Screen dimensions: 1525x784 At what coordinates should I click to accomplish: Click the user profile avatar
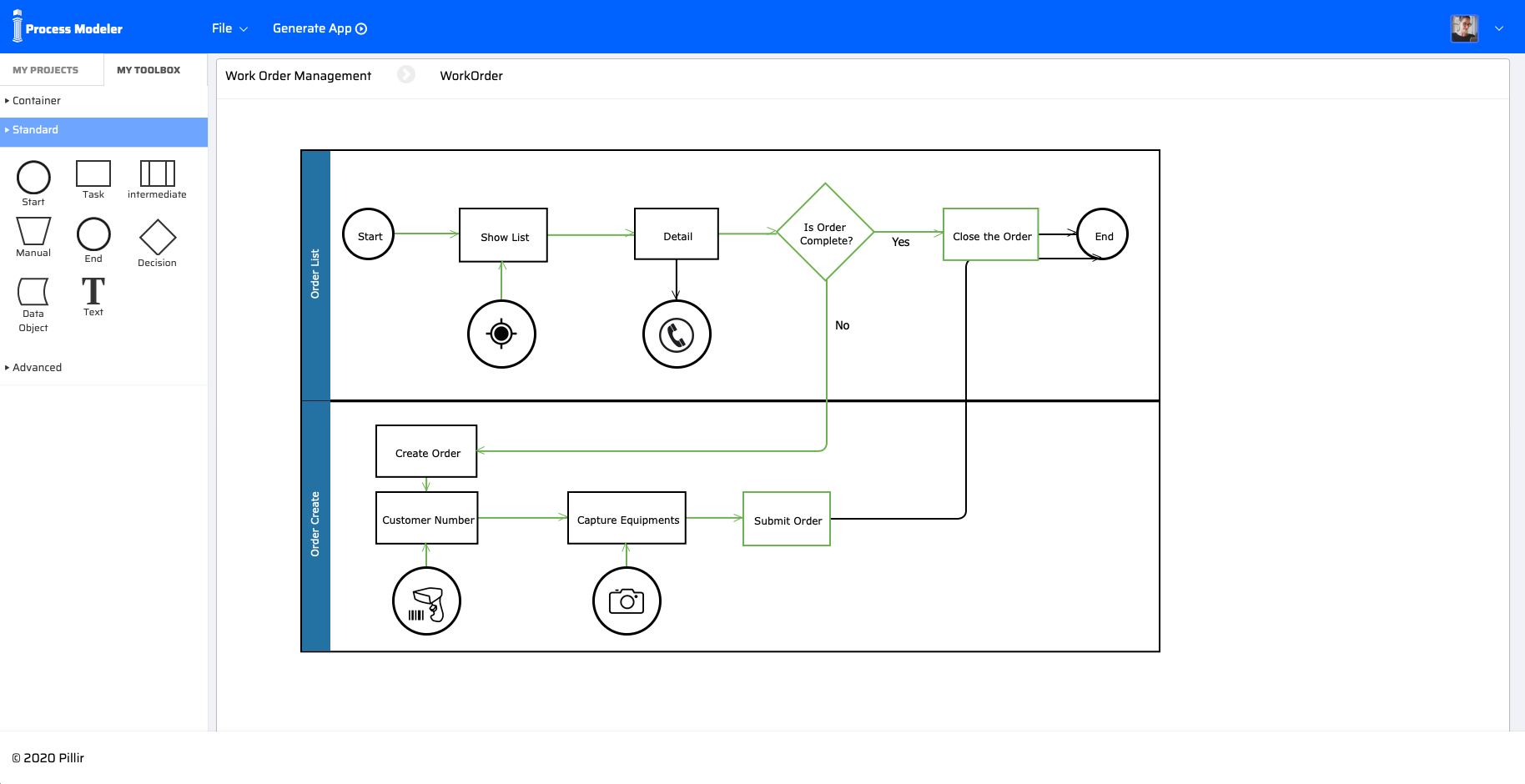point(1464,28)
